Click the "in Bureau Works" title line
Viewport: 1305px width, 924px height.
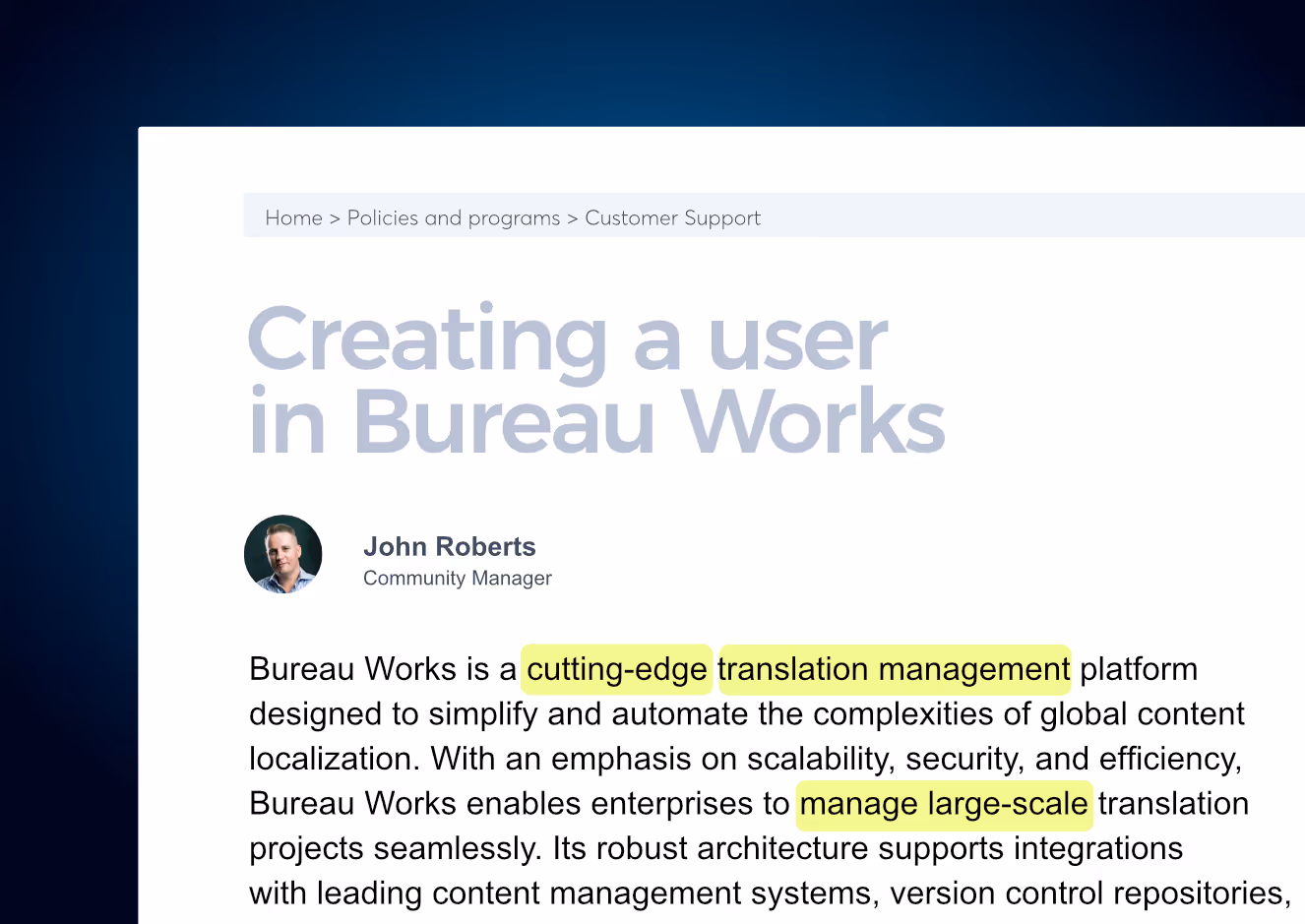click(x=596, y=421)
